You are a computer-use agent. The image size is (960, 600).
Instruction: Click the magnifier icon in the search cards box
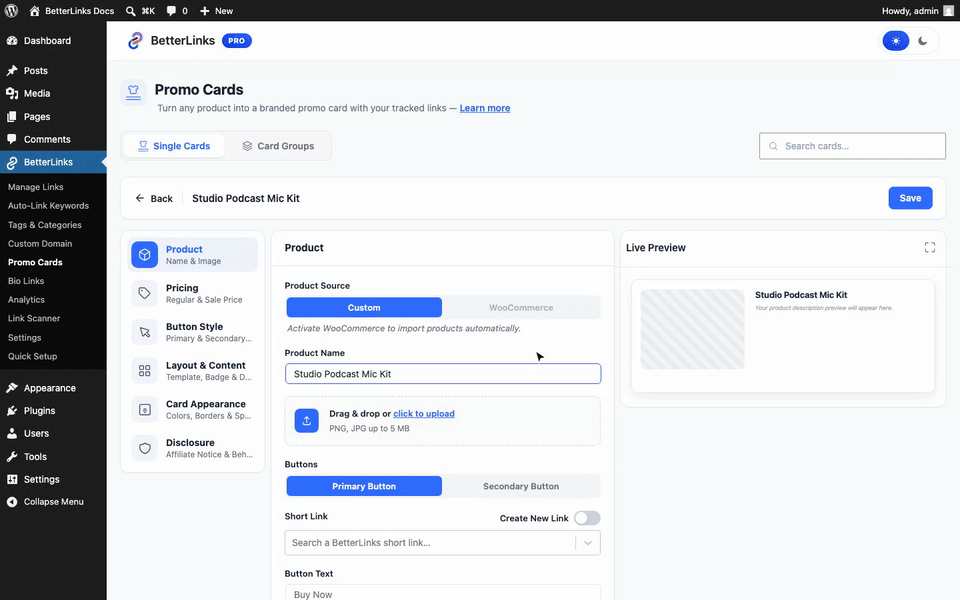click(773, 146)
